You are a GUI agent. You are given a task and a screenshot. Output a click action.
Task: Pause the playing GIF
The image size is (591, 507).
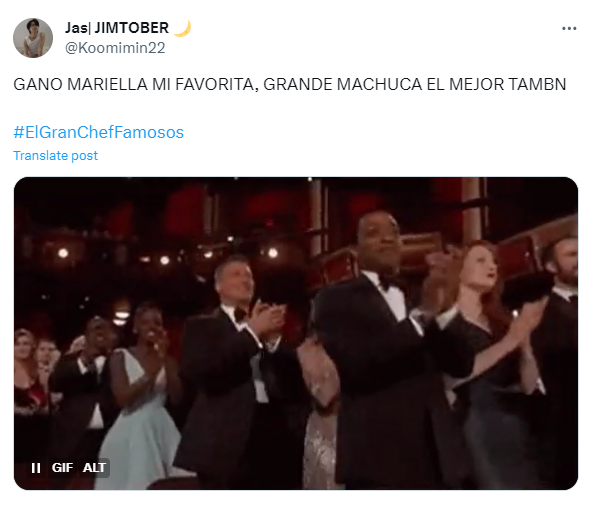pos(36,468)
